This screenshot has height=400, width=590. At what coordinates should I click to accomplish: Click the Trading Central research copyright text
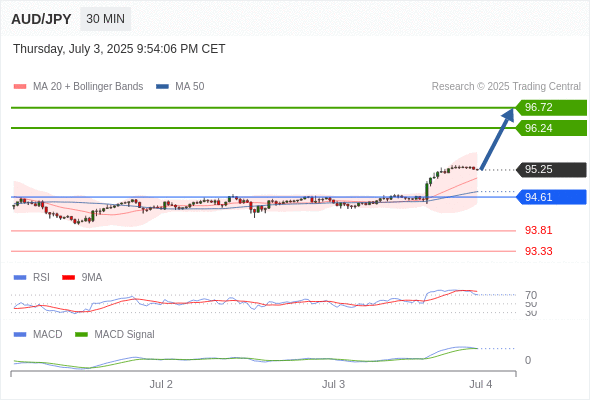click(x=506, y=87)
